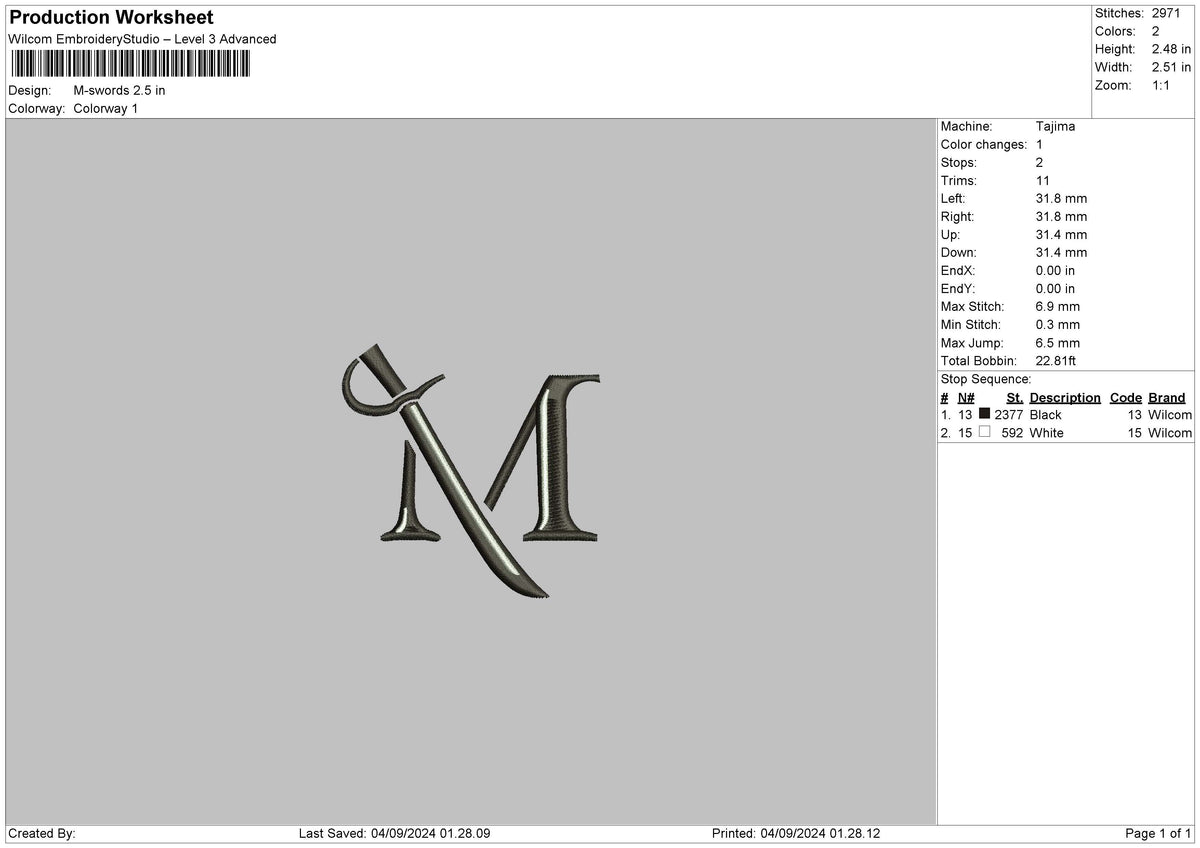The width and height of the screenshot is (1200, 848).
Task: Click the white thread color swatch
Action: [984, 432]
